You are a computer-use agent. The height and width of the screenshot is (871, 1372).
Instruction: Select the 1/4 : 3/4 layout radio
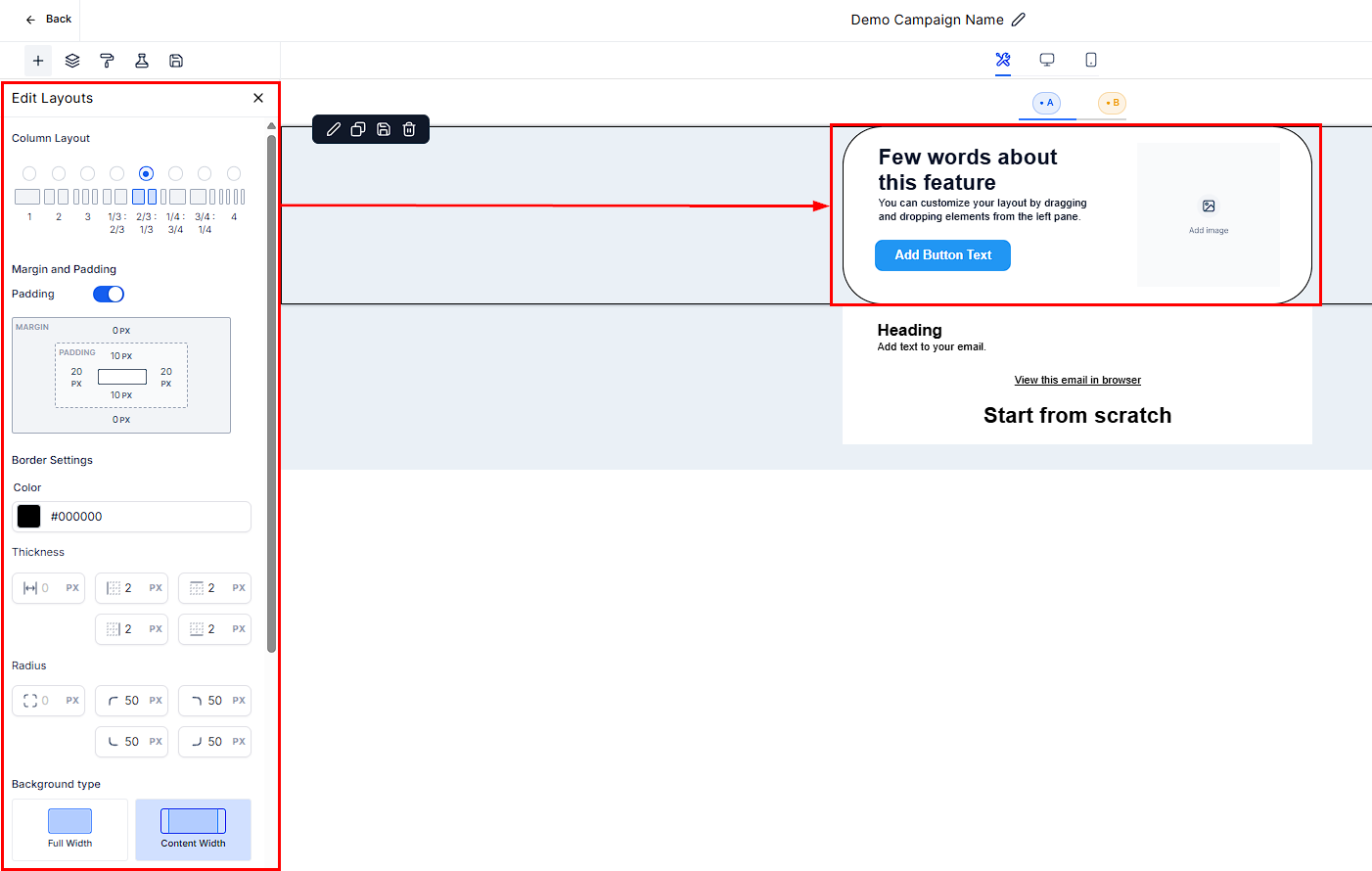pyautogui.click(x=176, y=173)
